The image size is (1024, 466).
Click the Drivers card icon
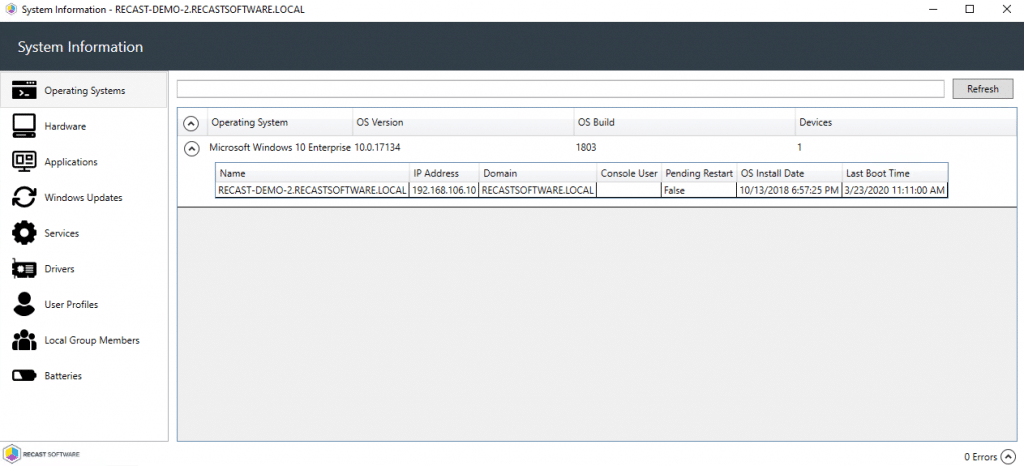24,269
